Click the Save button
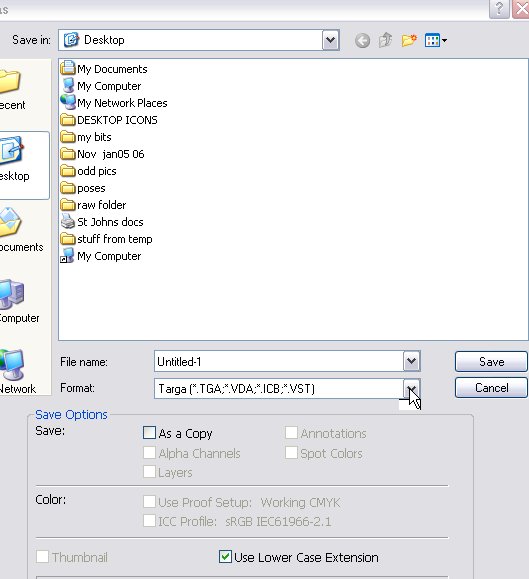The image size is (529, 579). click(491, 362)
